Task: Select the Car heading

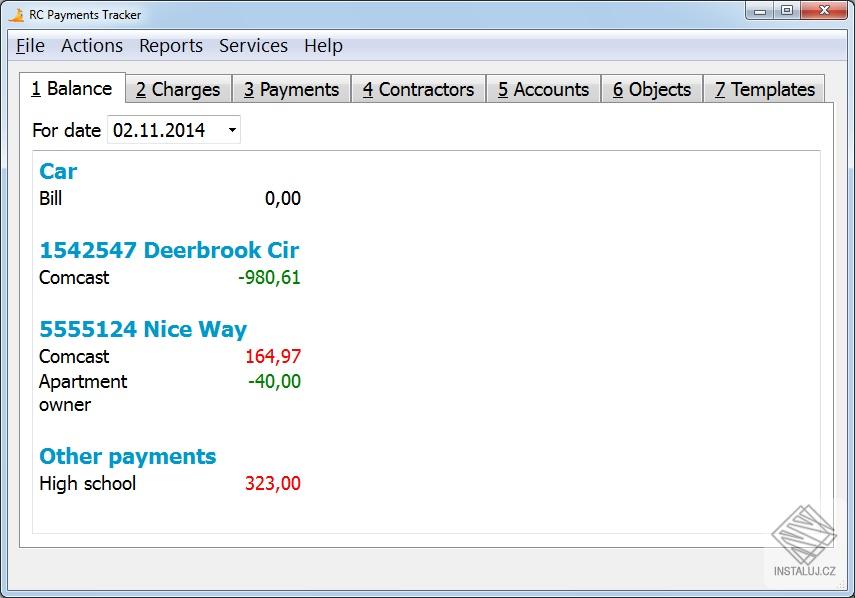Action: tap(58, 171)
